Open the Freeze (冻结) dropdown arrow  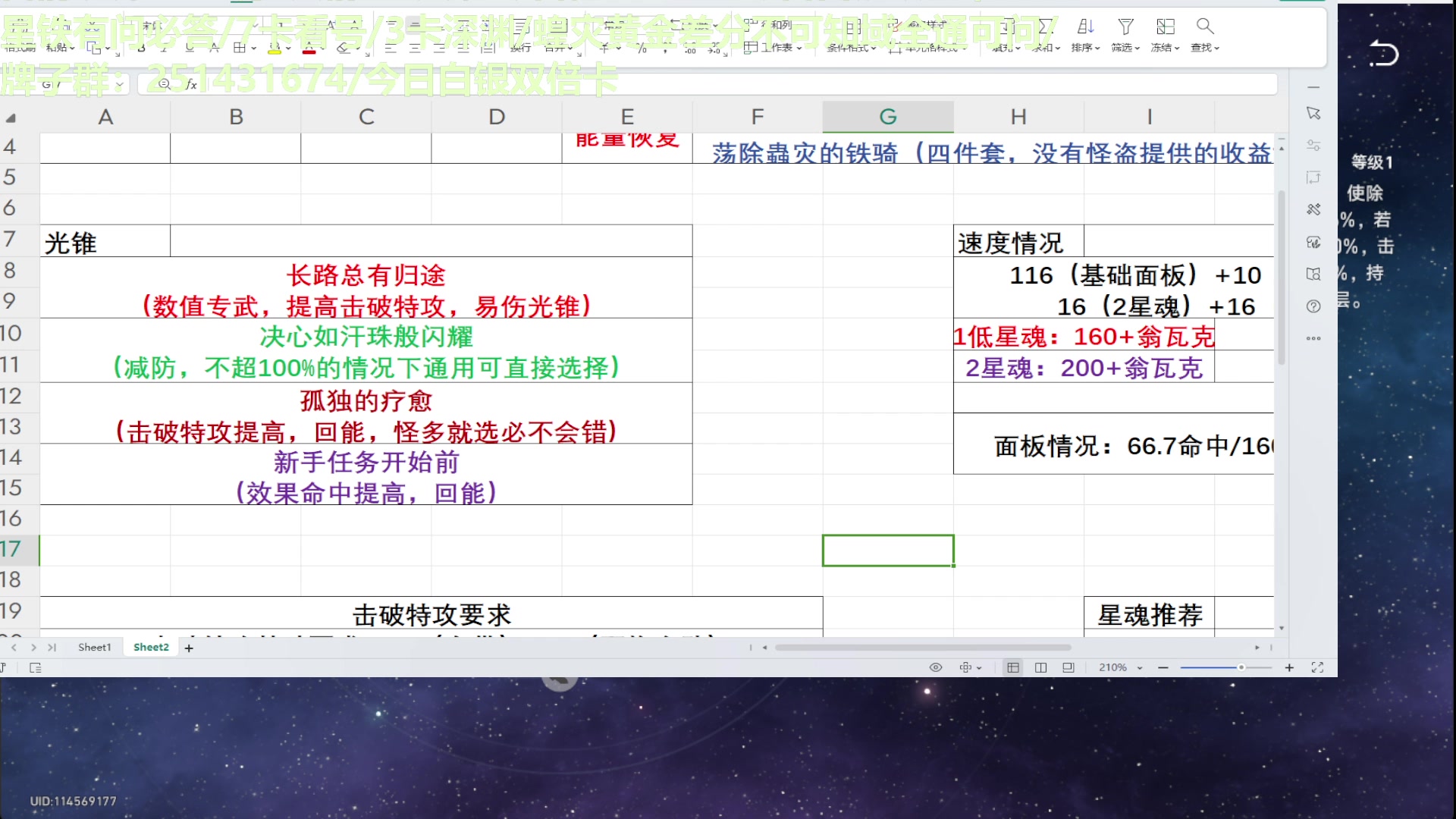(x=1177, y=49)
